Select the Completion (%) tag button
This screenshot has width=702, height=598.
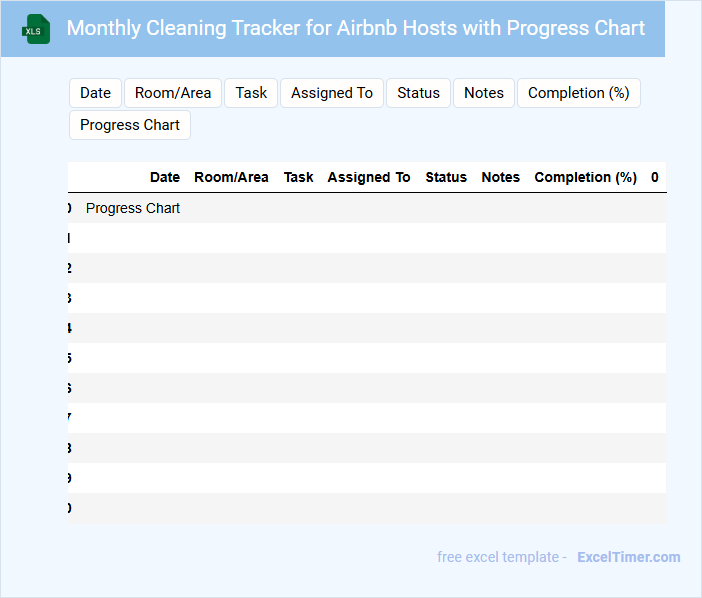tap(578, 93)
